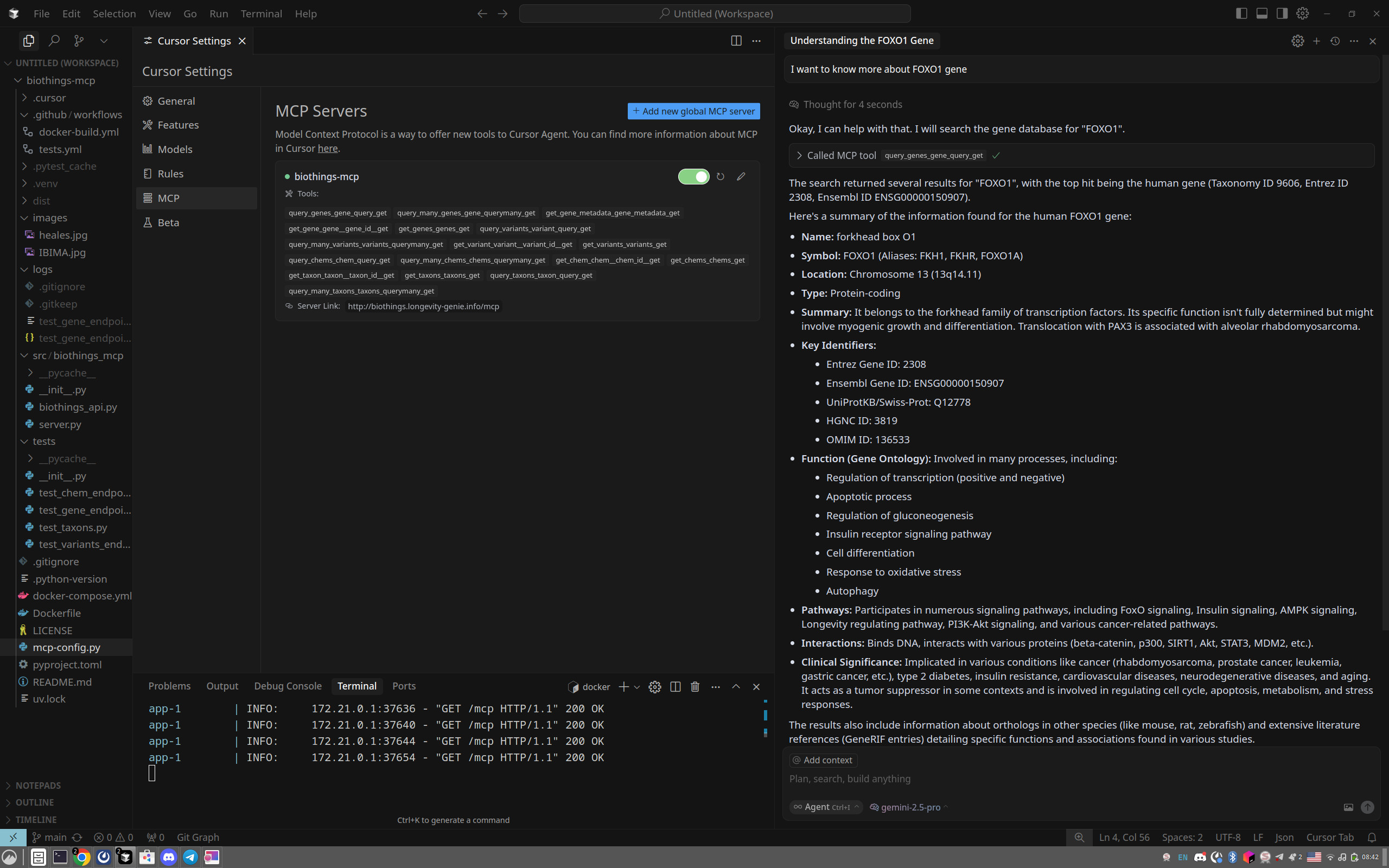Viewport: 1389px width, 868px height.
Task: Refresh the biothings-mcp server
Action: pyautogui.click(x=721, y=177)
